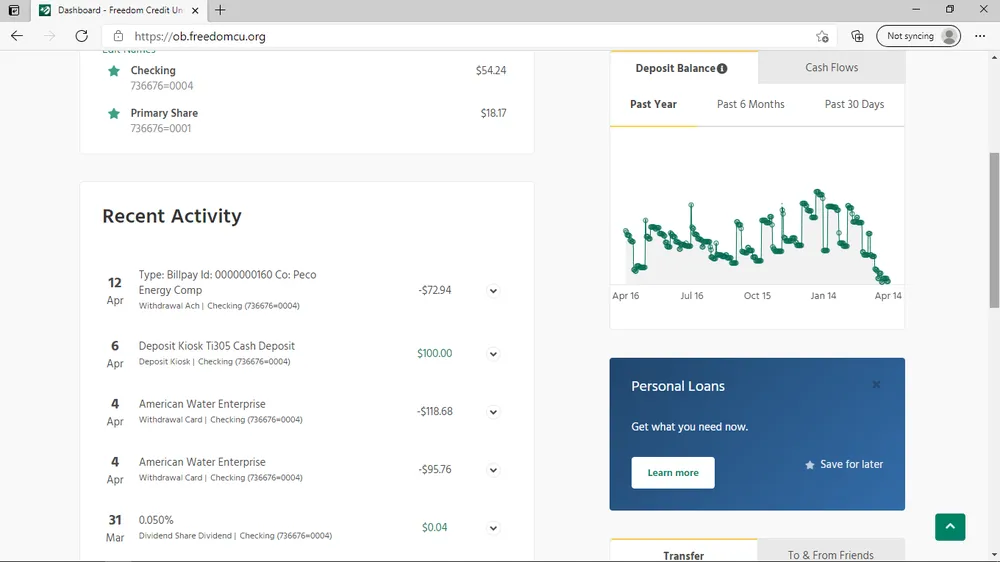The height and width of the screenshot is (562, 1000).
Task: Click the Learn more button
Action: pyautogui.click(x=672, y=473)
